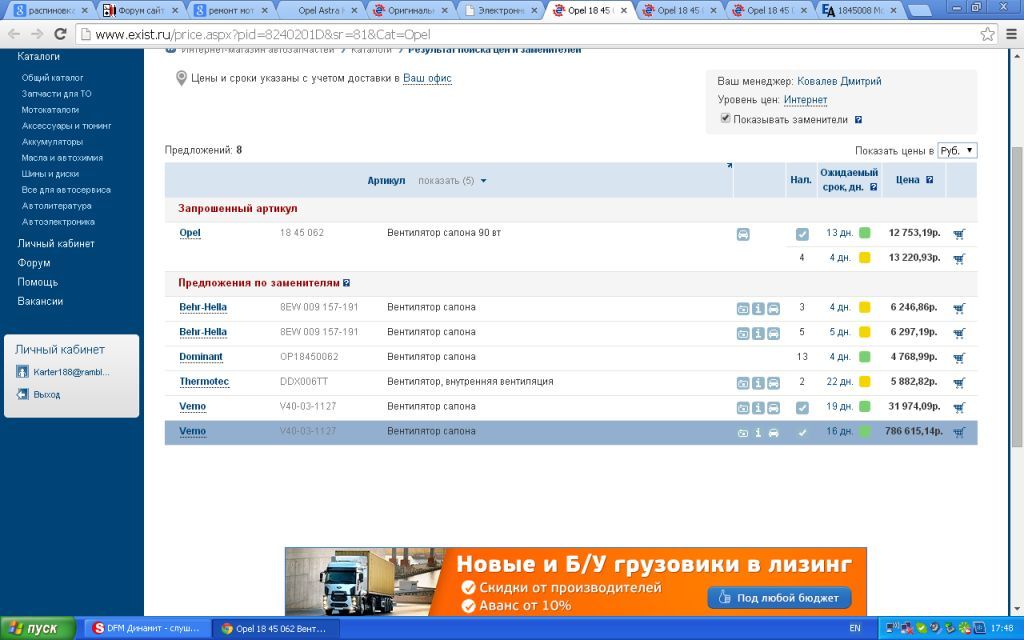Open currency dropdown Руб.
This screenshot has height=640, width=1024.
[957, 150]
